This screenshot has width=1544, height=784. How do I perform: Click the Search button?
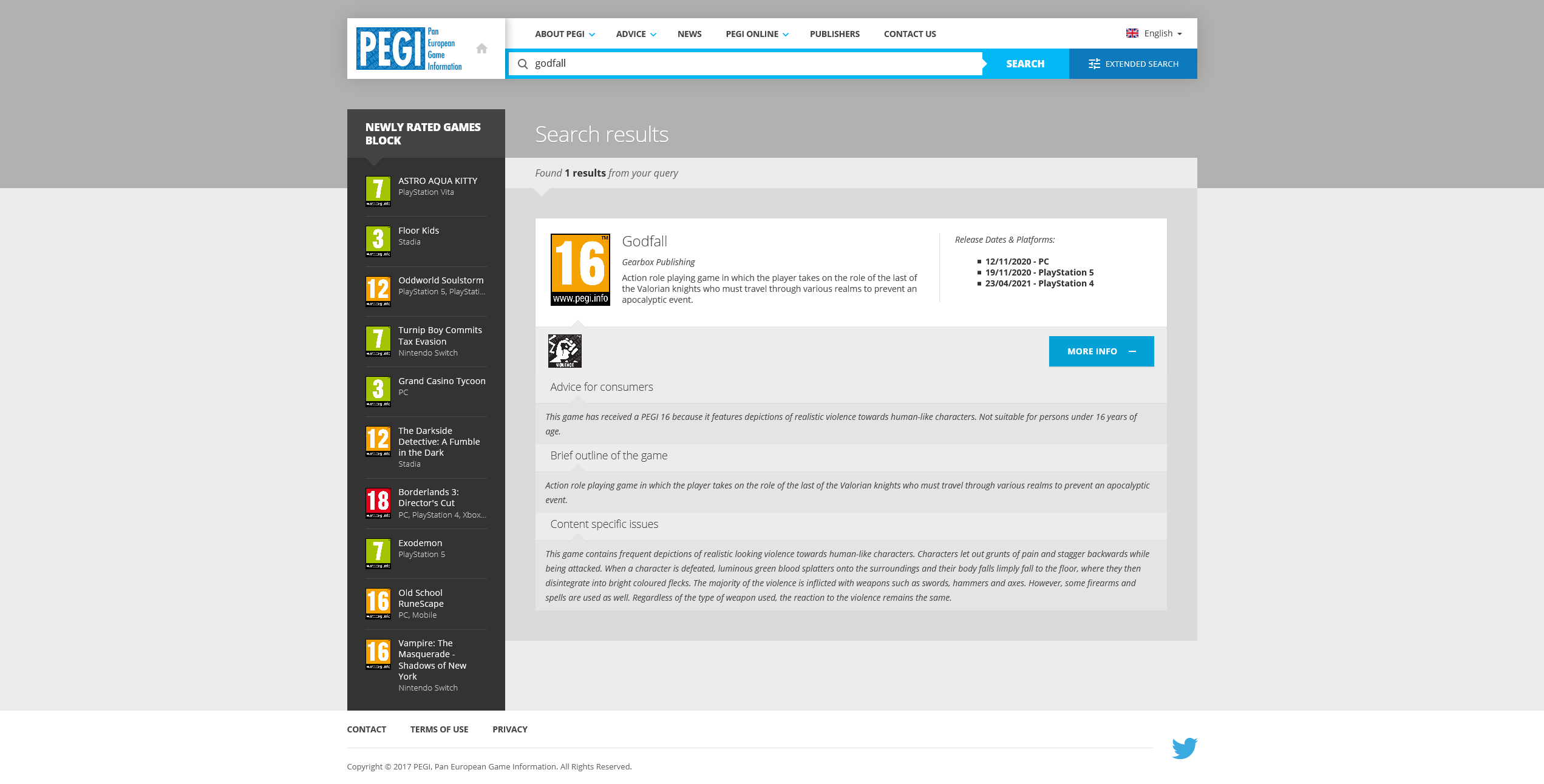tap(1025, 64)
